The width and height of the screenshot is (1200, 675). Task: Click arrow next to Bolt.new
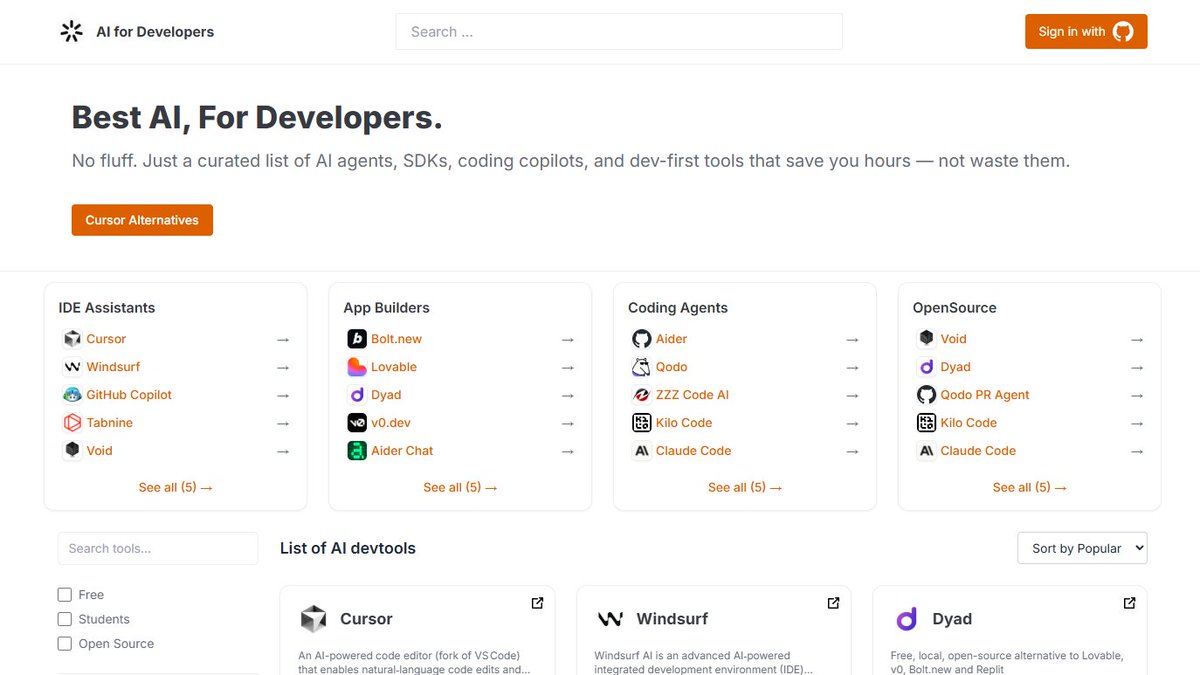[568, 340]
